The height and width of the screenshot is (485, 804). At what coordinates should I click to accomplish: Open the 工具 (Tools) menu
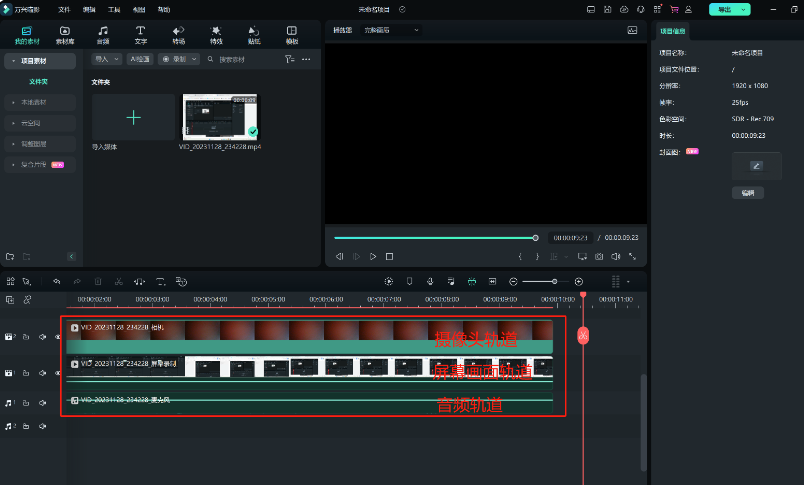point(114,9)
